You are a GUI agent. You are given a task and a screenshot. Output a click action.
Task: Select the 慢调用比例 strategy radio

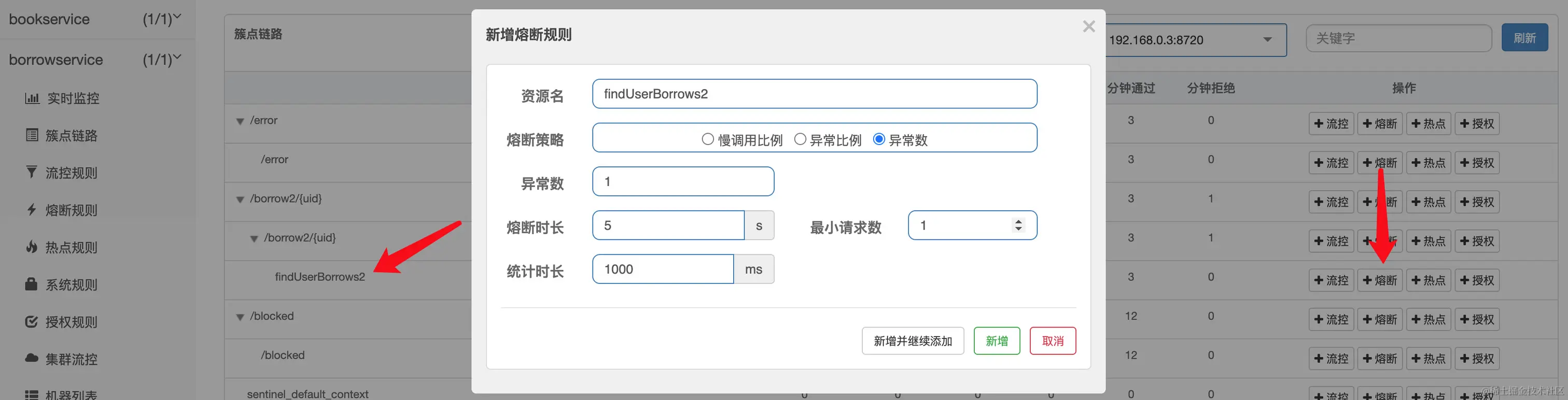click(x=707, y=139)
